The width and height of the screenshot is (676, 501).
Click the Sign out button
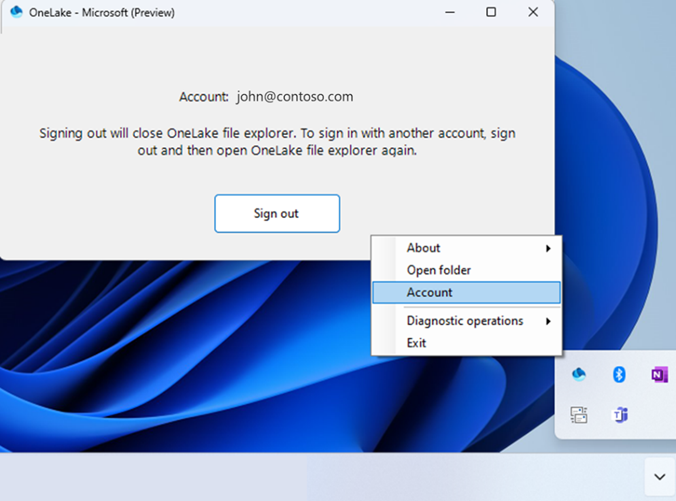(277, 213)
